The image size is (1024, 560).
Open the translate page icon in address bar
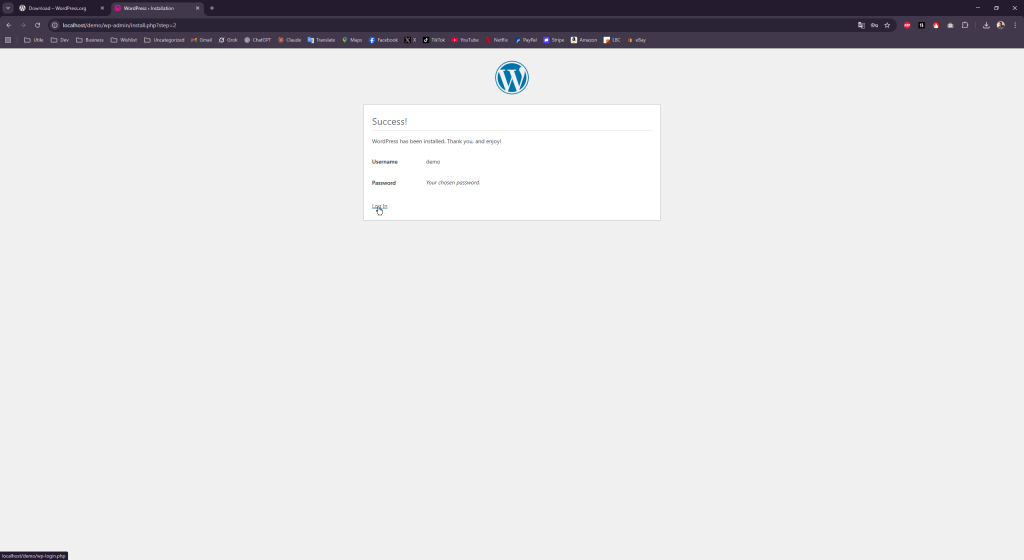pyautogui.click(x=861, y=25)
